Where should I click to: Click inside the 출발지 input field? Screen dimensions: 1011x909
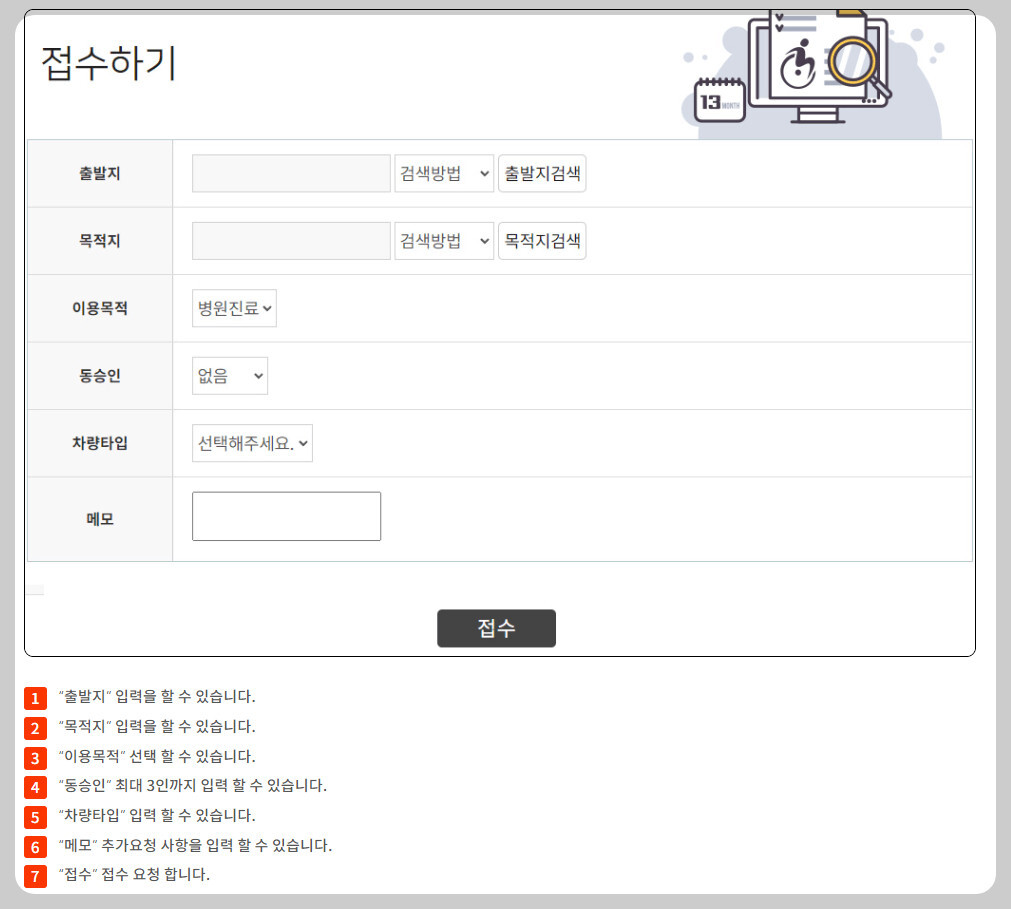290,172
